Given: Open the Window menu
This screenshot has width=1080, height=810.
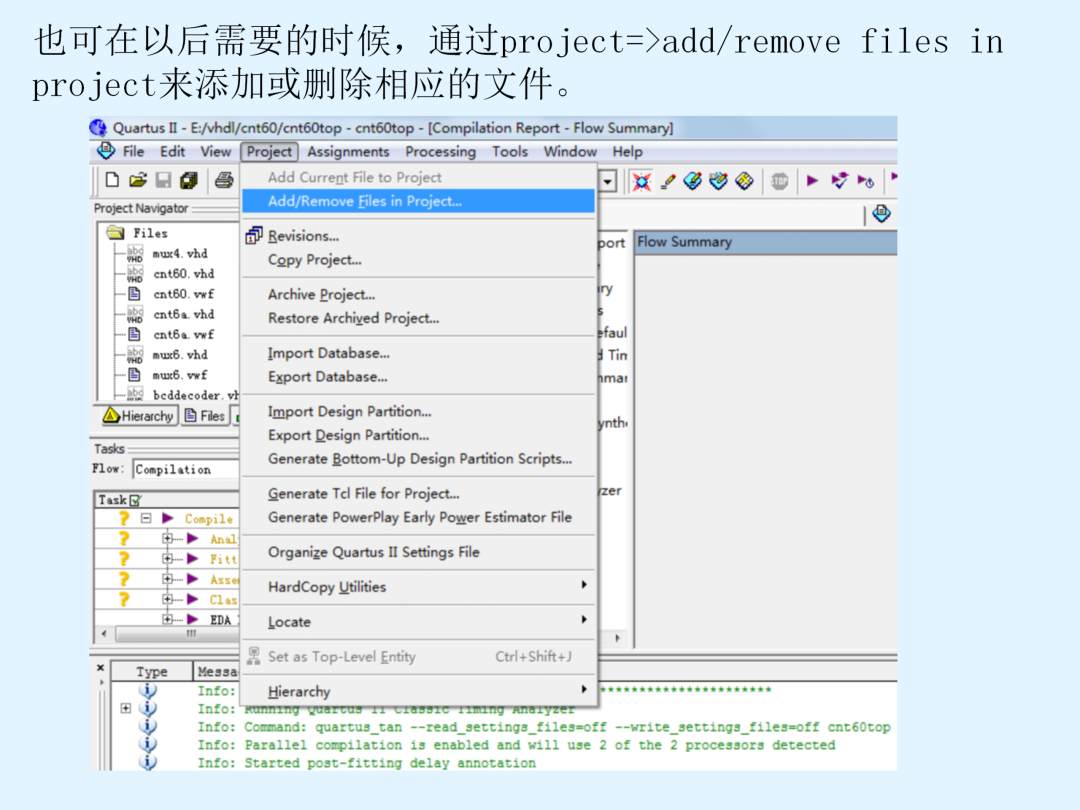Looking at the screenshot, I should coord(570,152).
